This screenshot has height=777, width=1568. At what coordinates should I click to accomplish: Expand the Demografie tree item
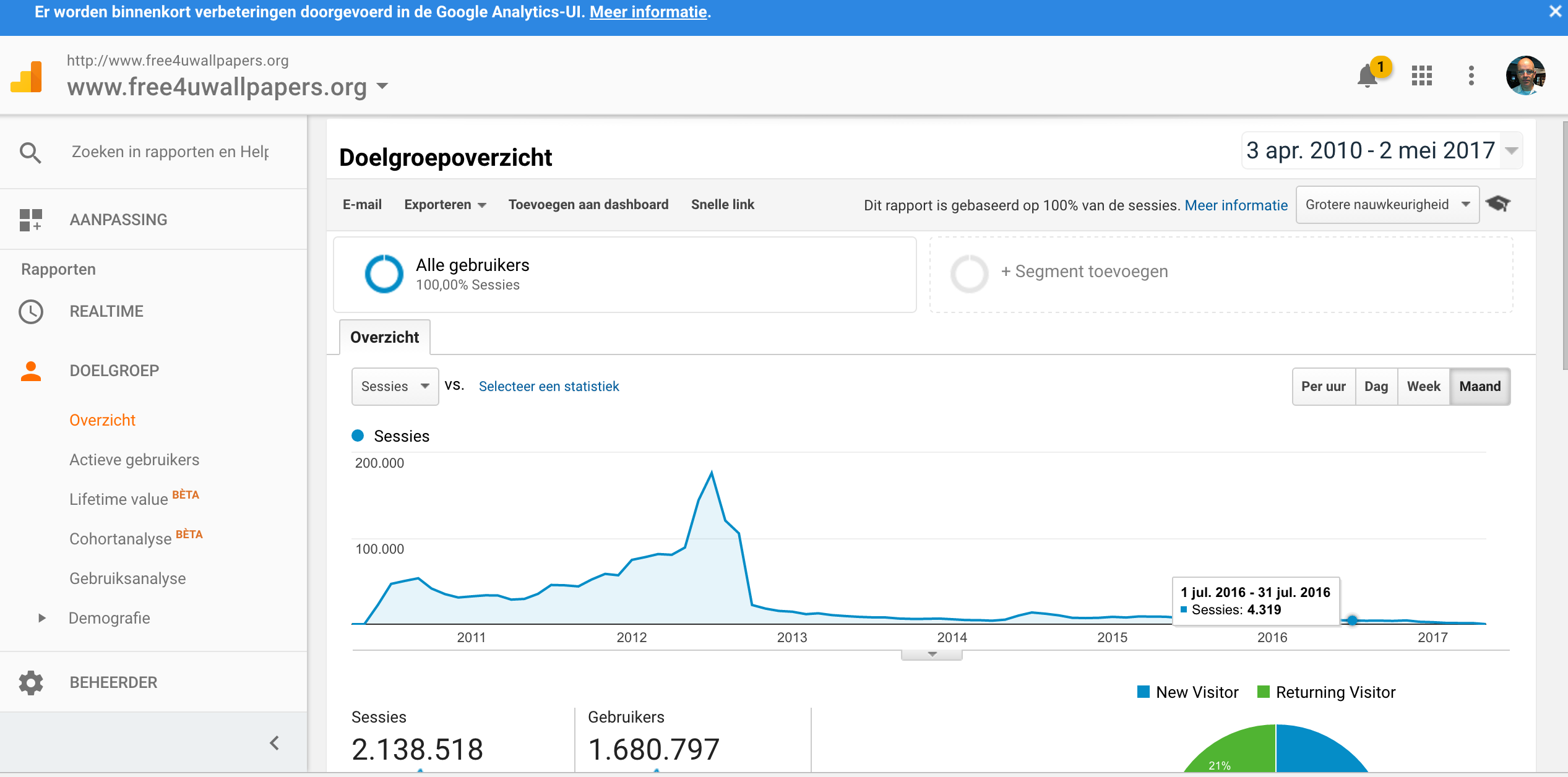point(42,618)
